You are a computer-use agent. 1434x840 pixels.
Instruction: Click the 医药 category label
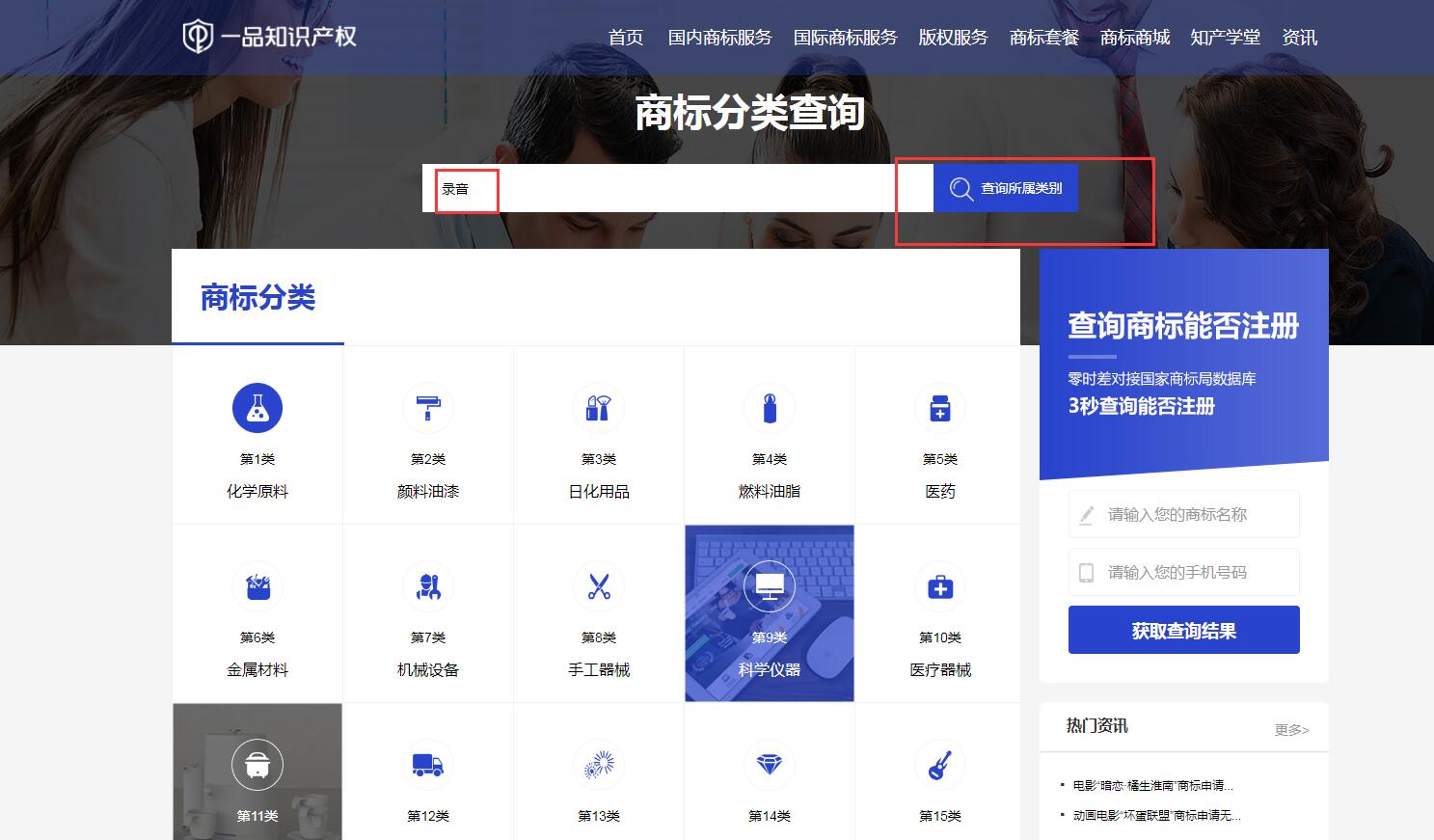click(940, 492)
